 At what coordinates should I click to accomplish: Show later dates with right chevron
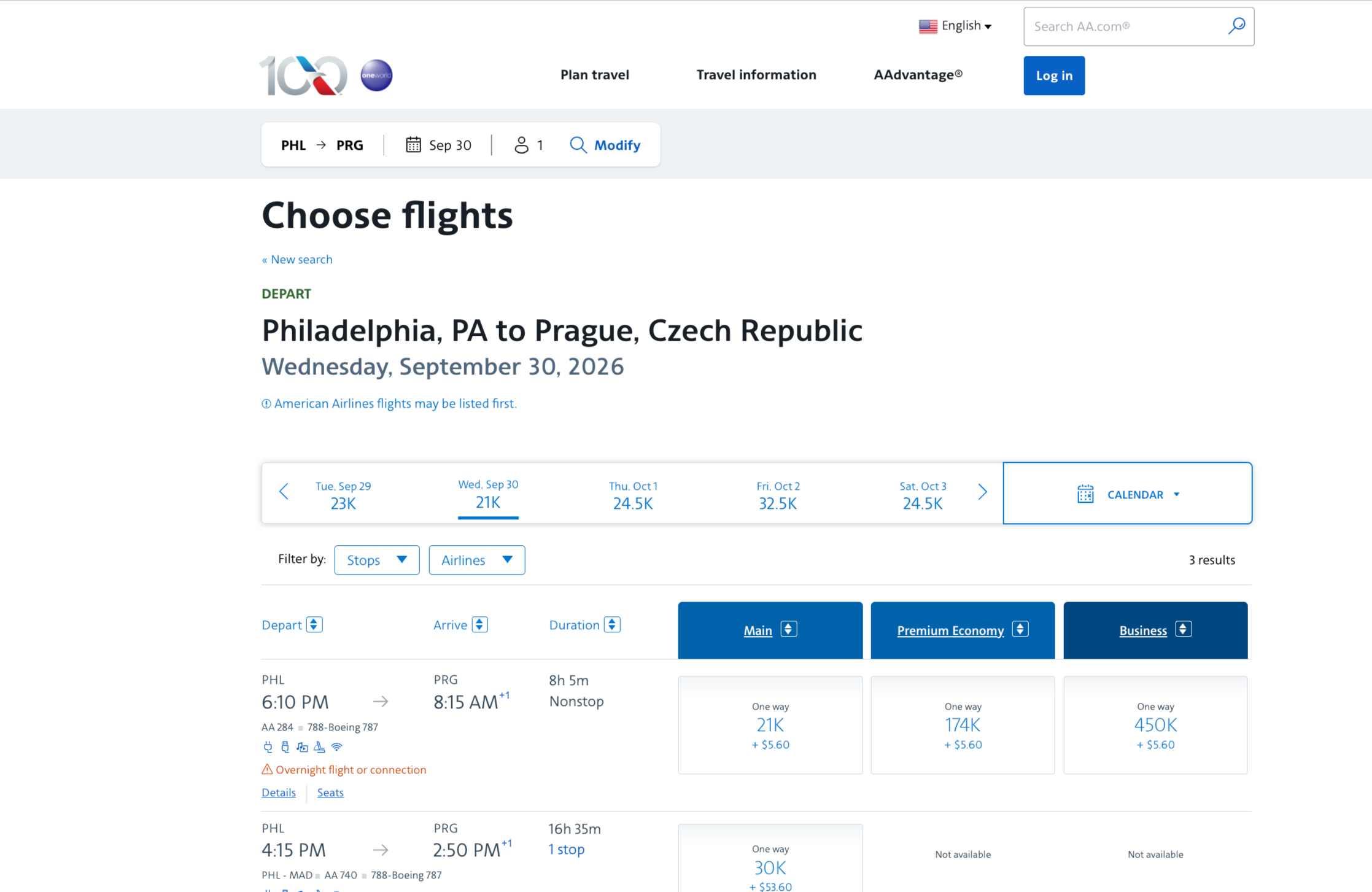point(982,492)
